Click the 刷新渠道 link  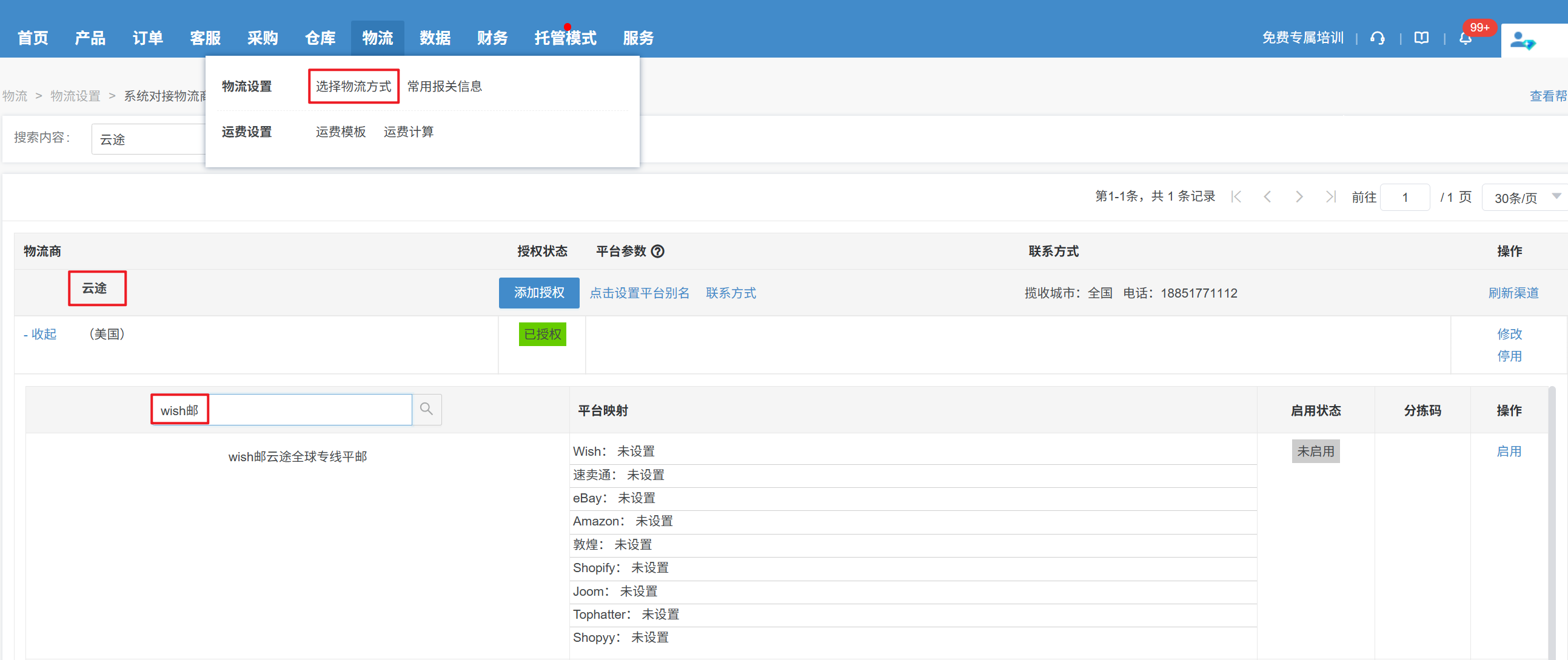[x=1513, y=293]
